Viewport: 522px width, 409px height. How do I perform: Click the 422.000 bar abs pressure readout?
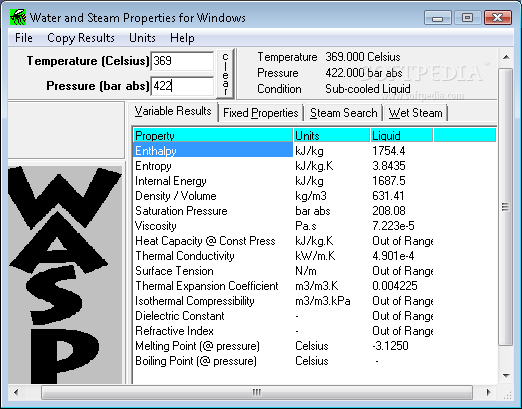coord(364,73)
